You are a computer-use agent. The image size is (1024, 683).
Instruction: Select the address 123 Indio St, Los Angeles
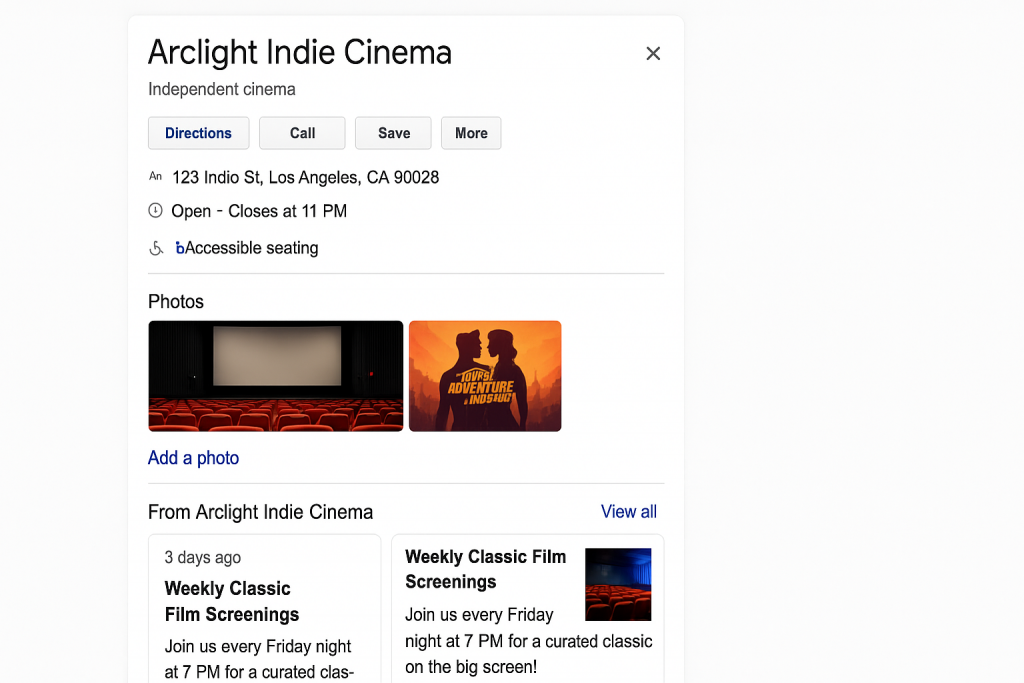pyautogui.click(x=306, y=178)
